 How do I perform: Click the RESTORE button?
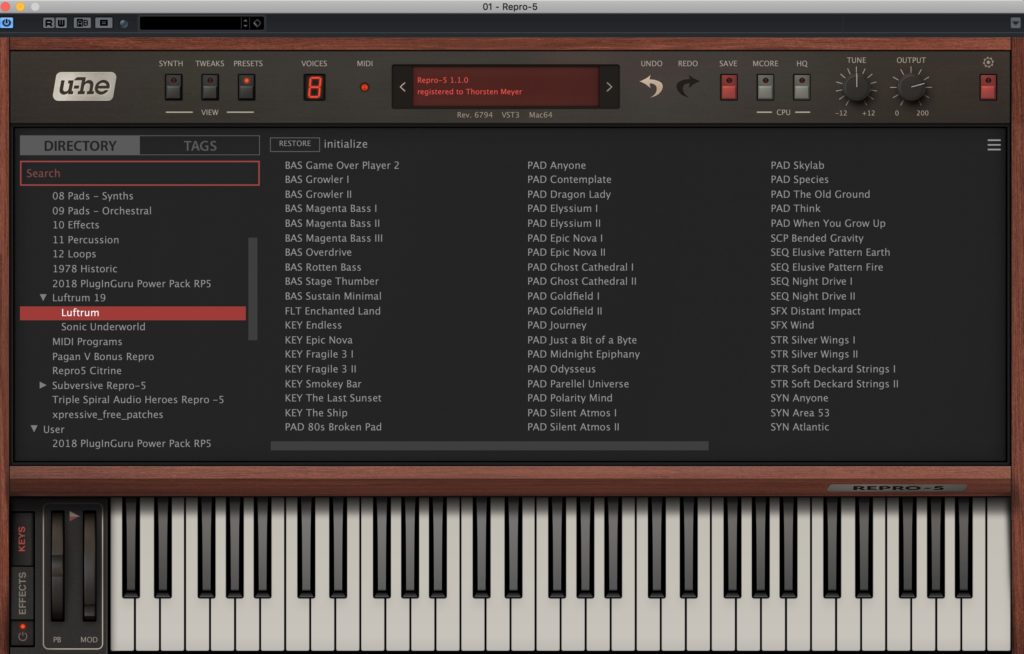(295, 144)
